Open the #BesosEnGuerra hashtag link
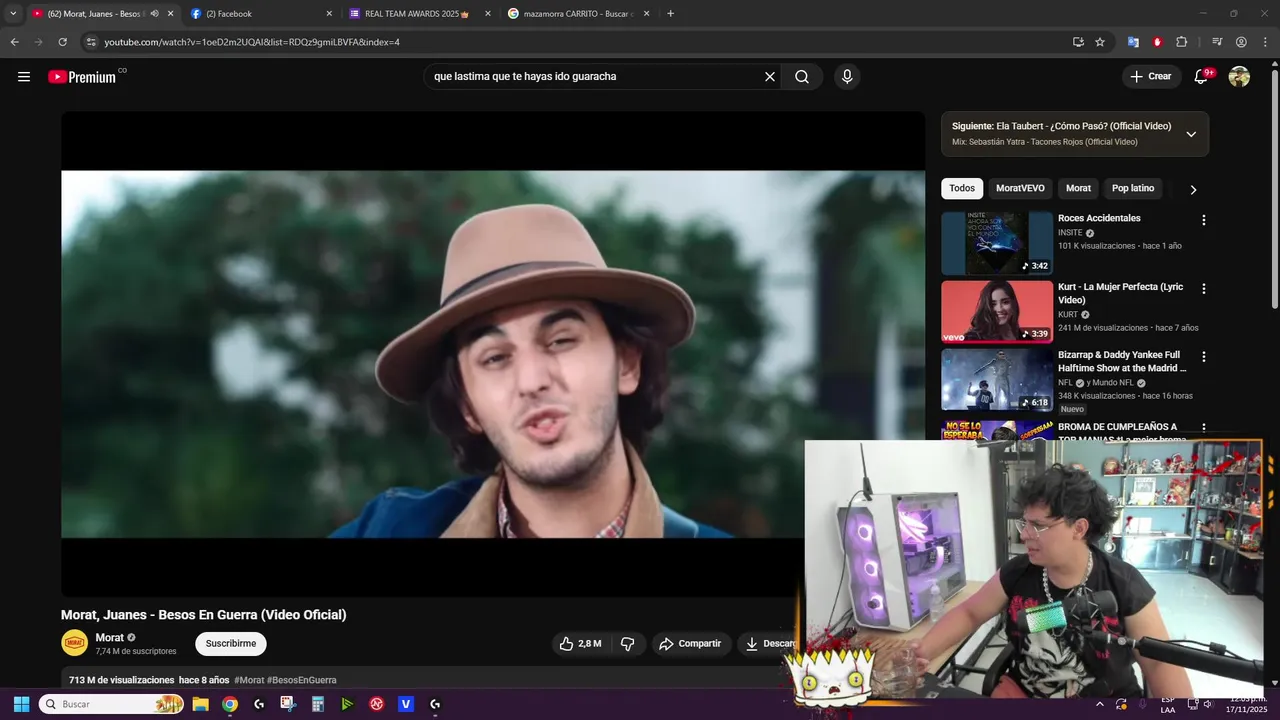 (302, 680)
